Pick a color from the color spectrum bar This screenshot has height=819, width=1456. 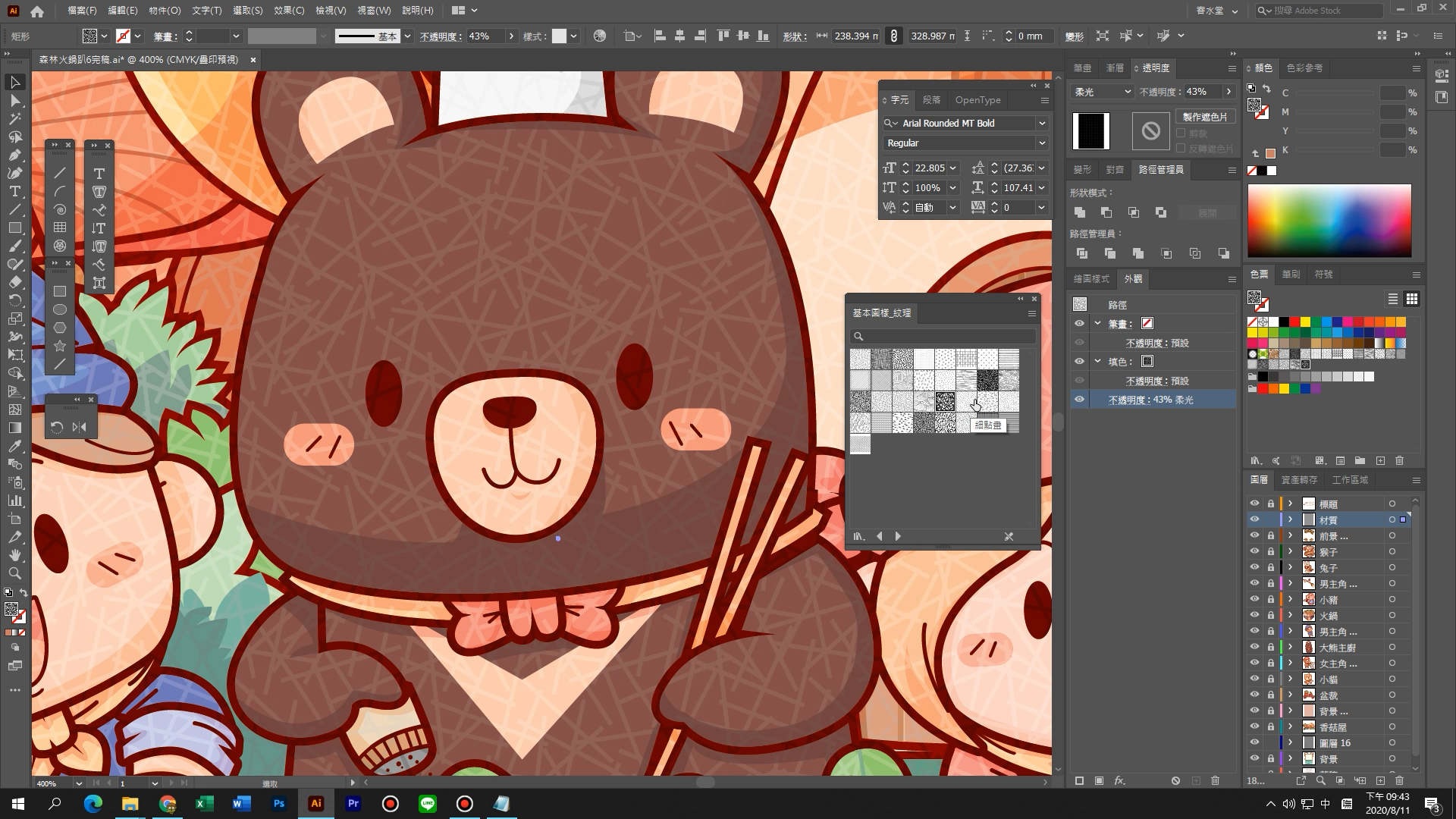pos(1329,220)
